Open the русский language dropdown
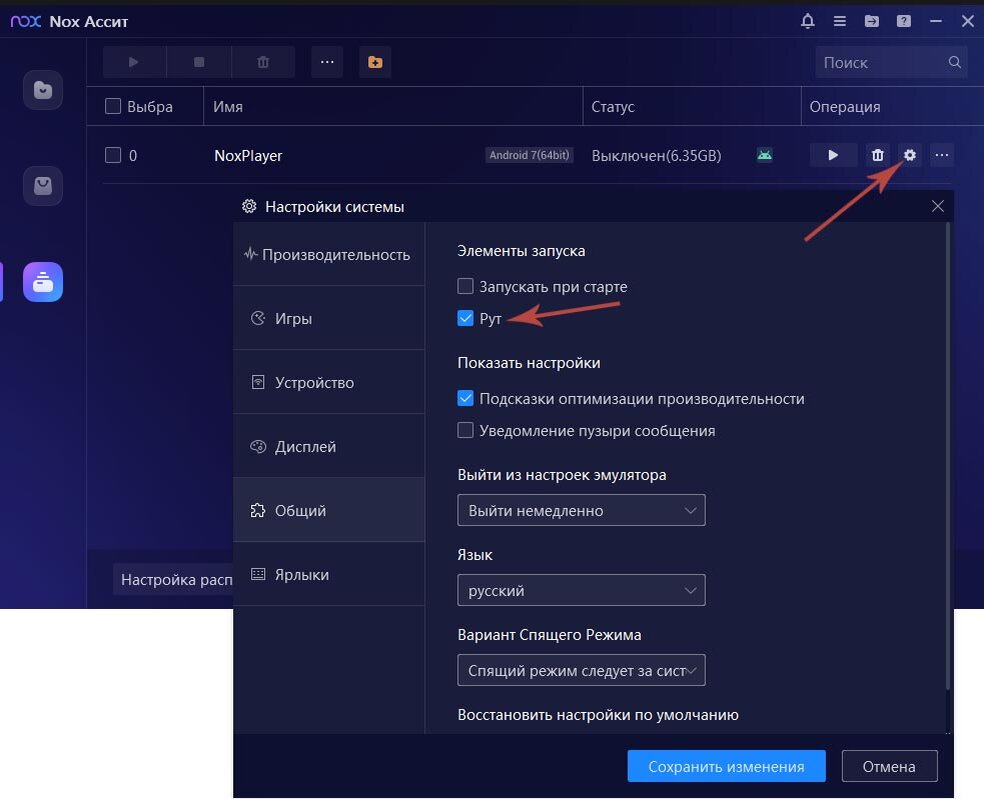Screen dimensions: 984x799 (581, 590)
